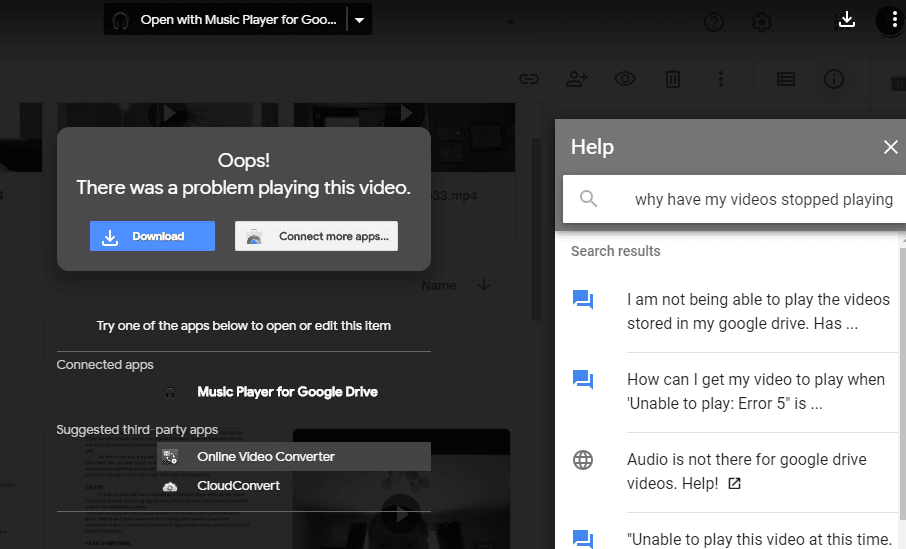The image size is (906, 549).
Task: Click the Online Video Converter icon
Action: click(170, 457)
